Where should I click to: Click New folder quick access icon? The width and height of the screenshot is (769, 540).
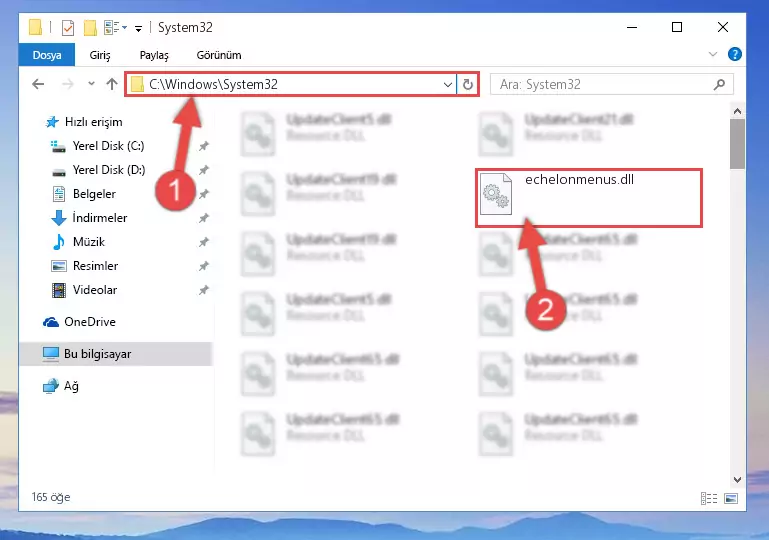point(90,28)
